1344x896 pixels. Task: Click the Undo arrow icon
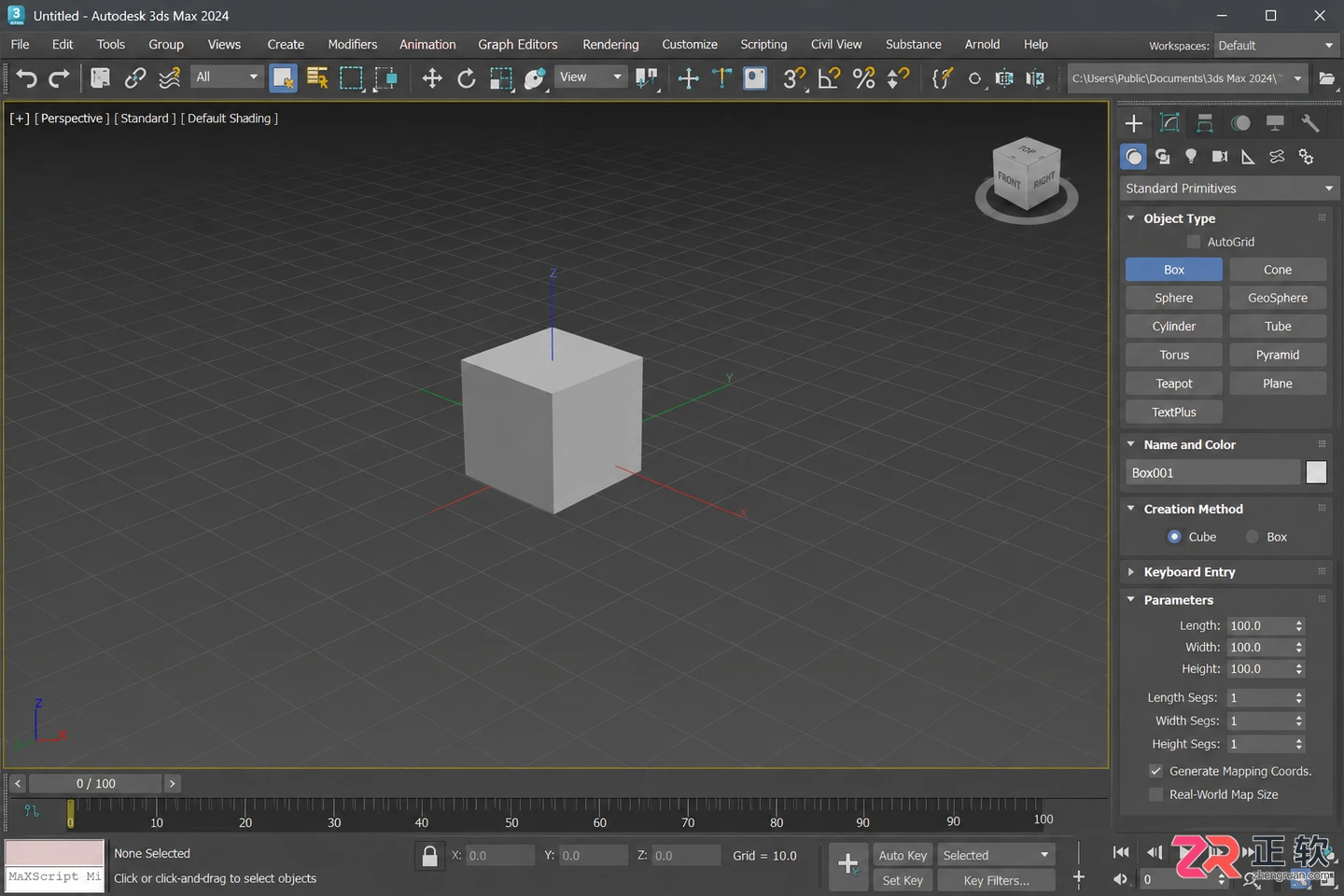coord(26,78)
